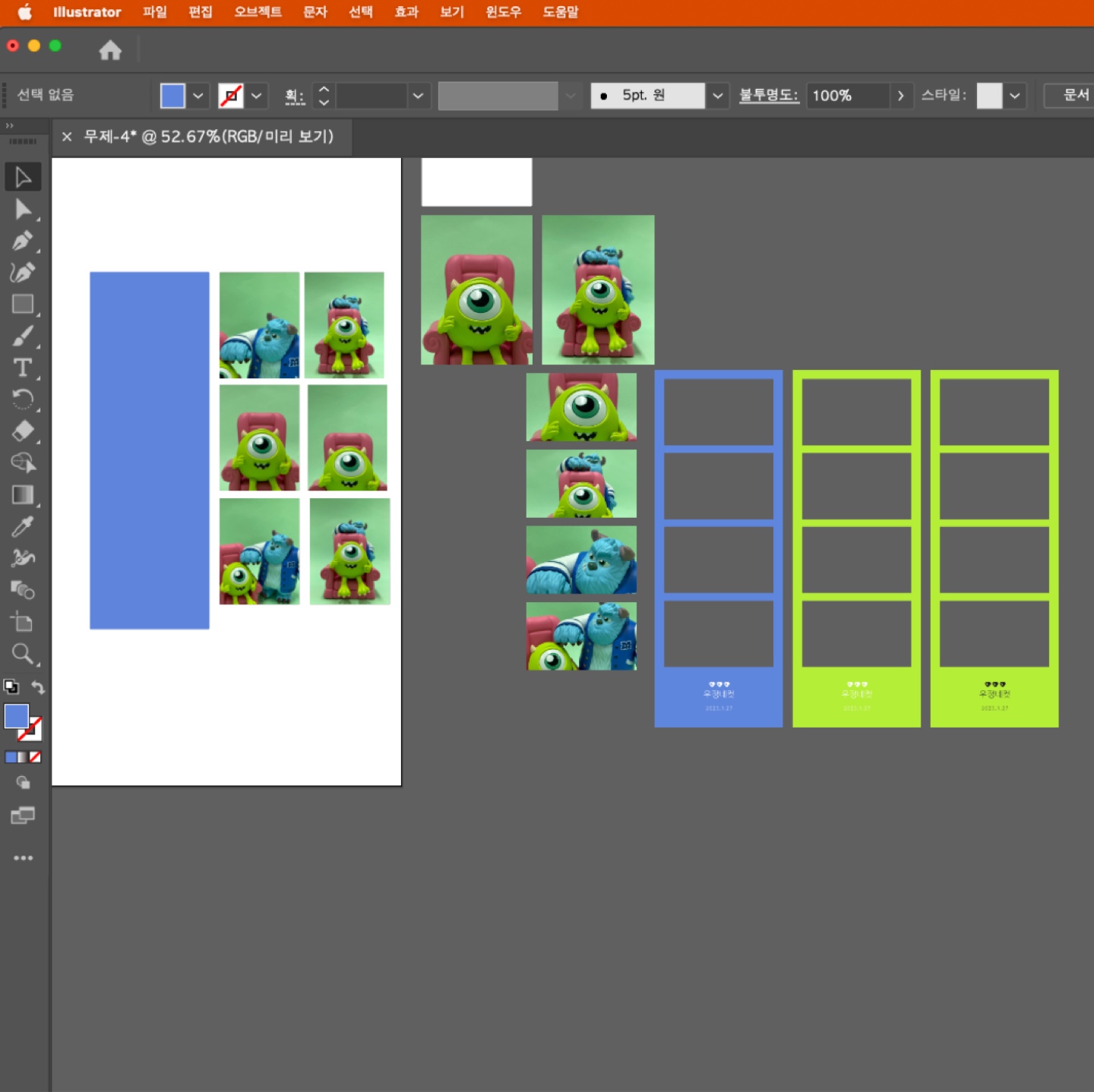This screenshot has height=1092, width=1094.
Task: Open the 효과 menu
Action: (406, 12)
